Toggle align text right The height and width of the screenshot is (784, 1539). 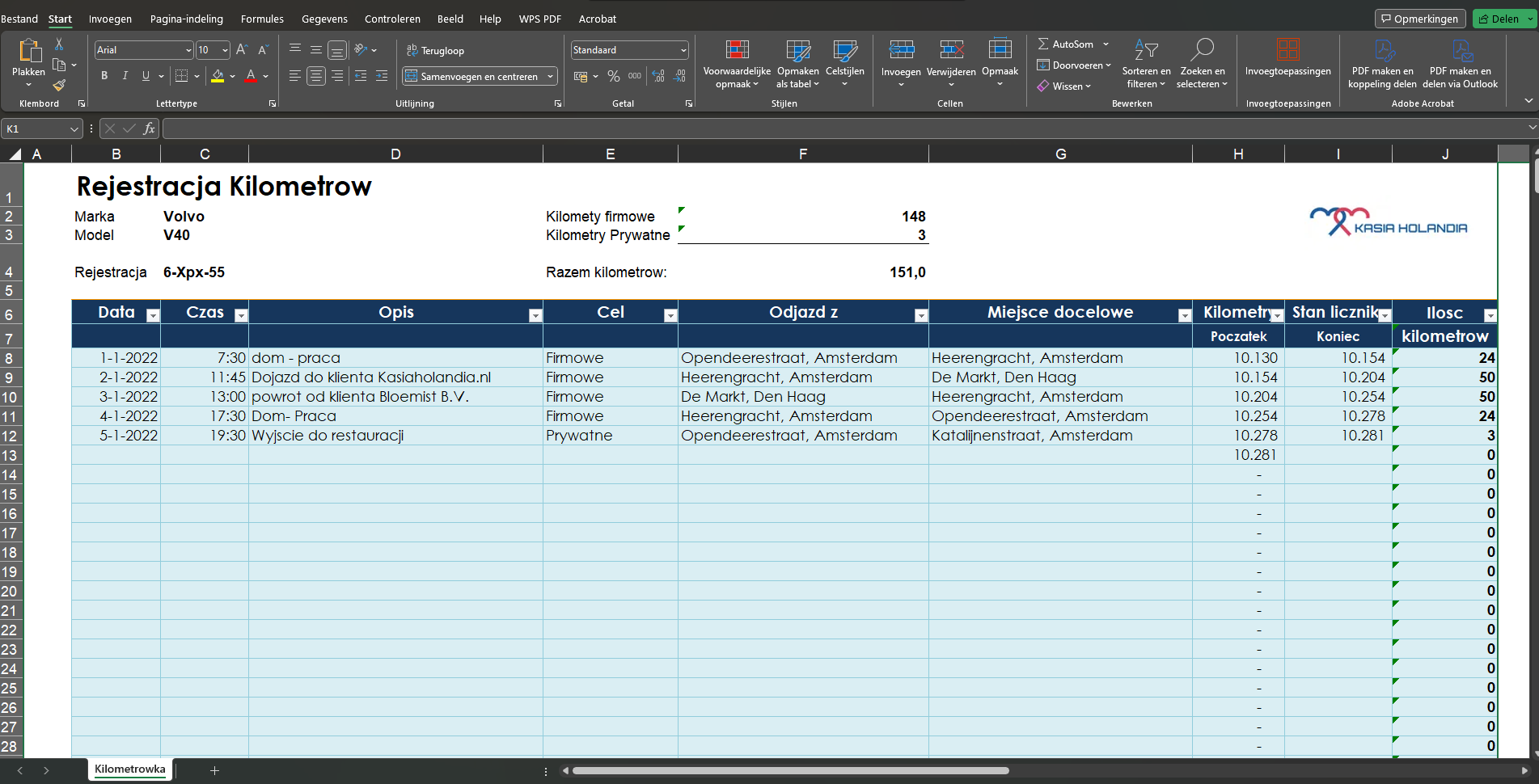click(337, 76)
